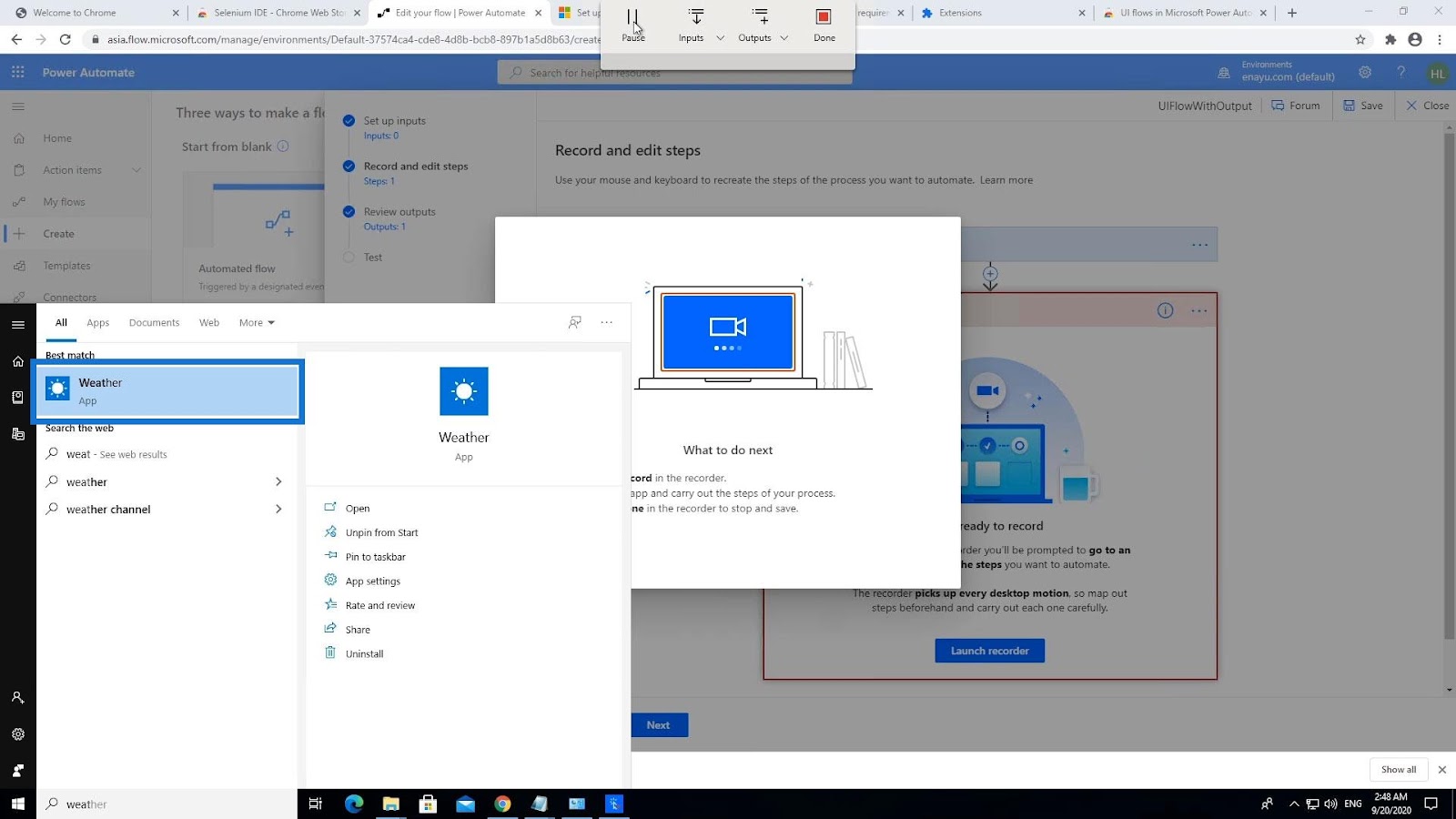Expand the More search filter dropdown
Screen dimensions: 1456x819
257,323
